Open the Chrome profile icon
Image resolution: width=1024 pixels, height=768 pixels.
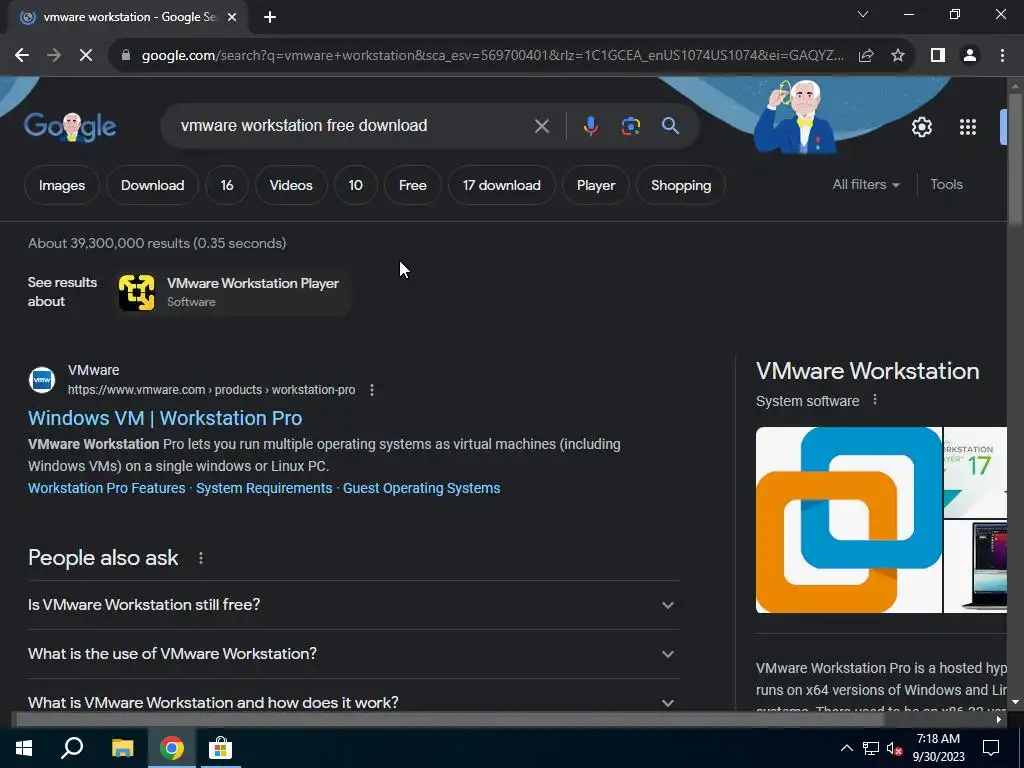[970, 56]
